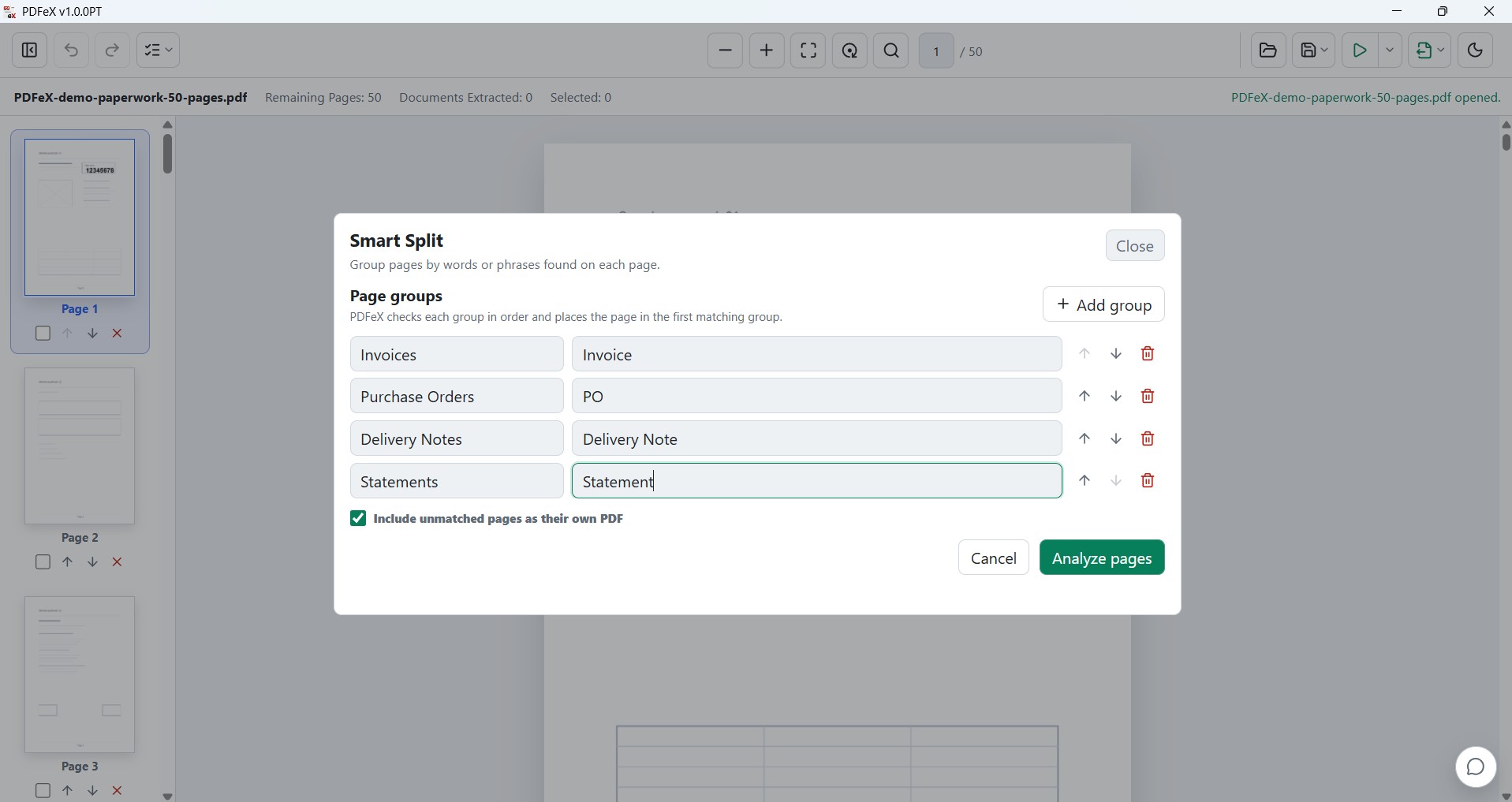Select the Page 3 thumbnail
The image size is (1512, 802).
pyautogui.click(x=80, y=674)
